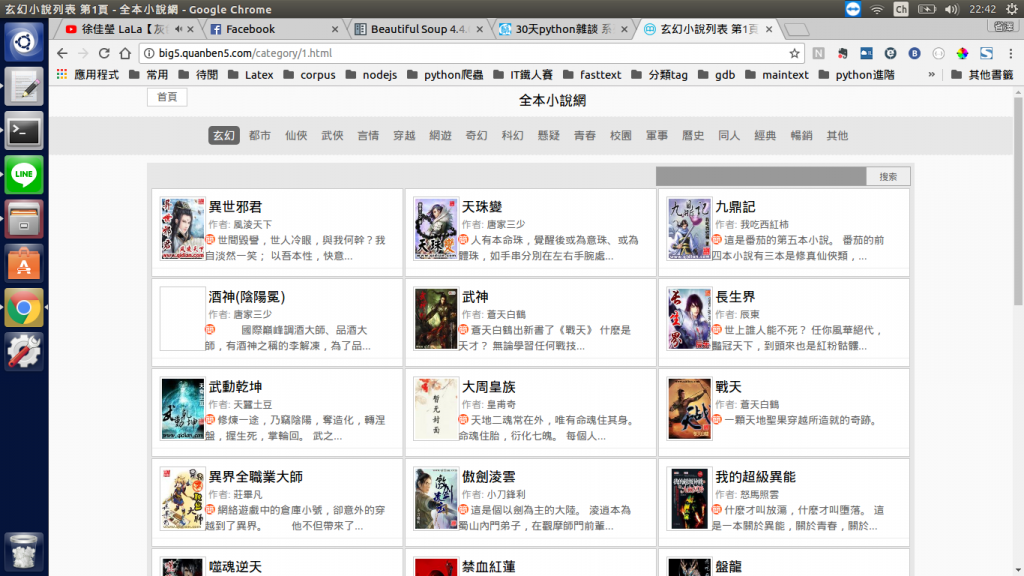This screenshot has height=576, width=1024.
Task: Open the corpus bookmark folder
Action: (310, 75)
